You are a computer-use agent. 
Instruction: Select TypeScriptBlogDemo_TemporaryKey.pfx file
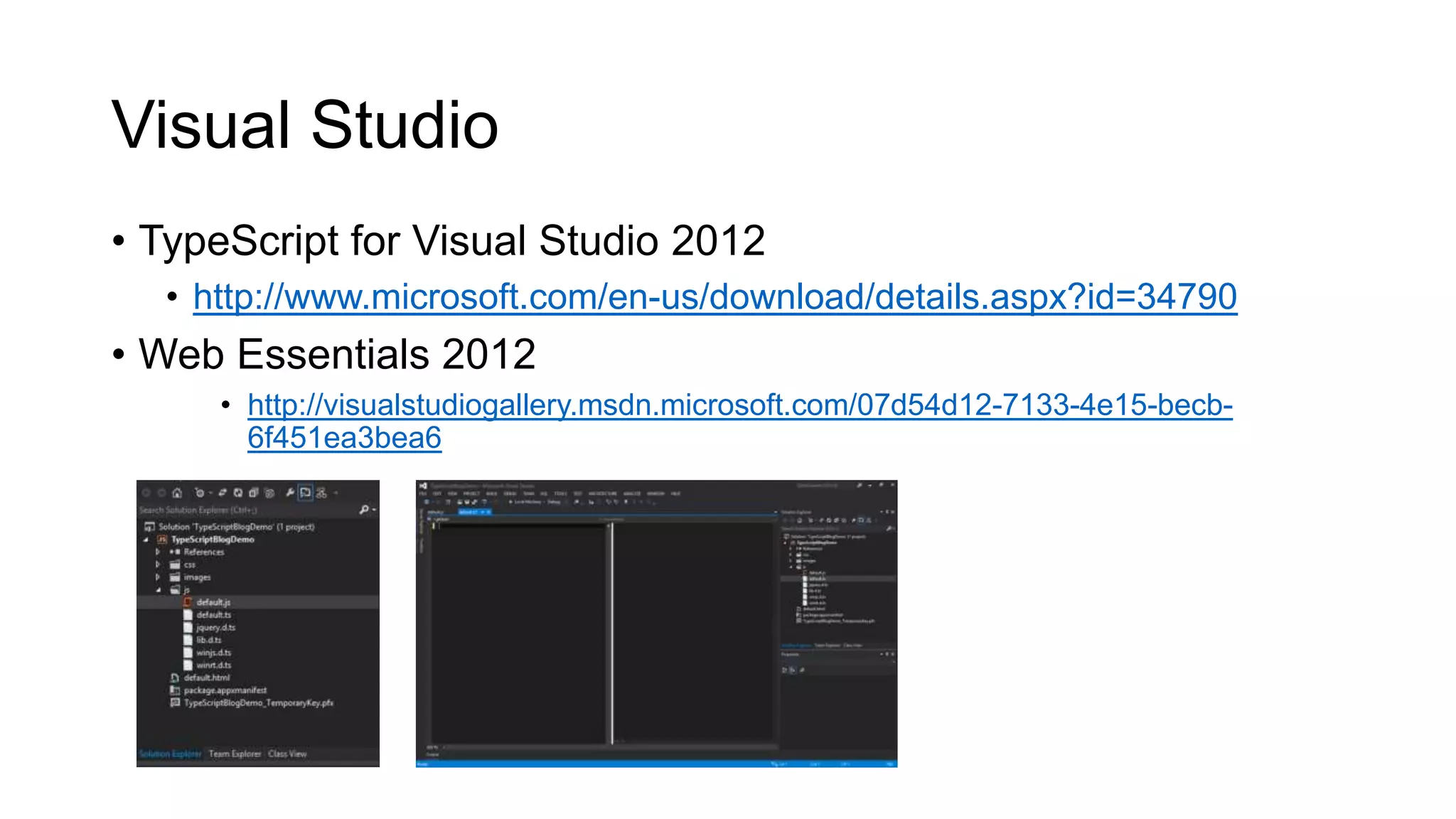259,703
